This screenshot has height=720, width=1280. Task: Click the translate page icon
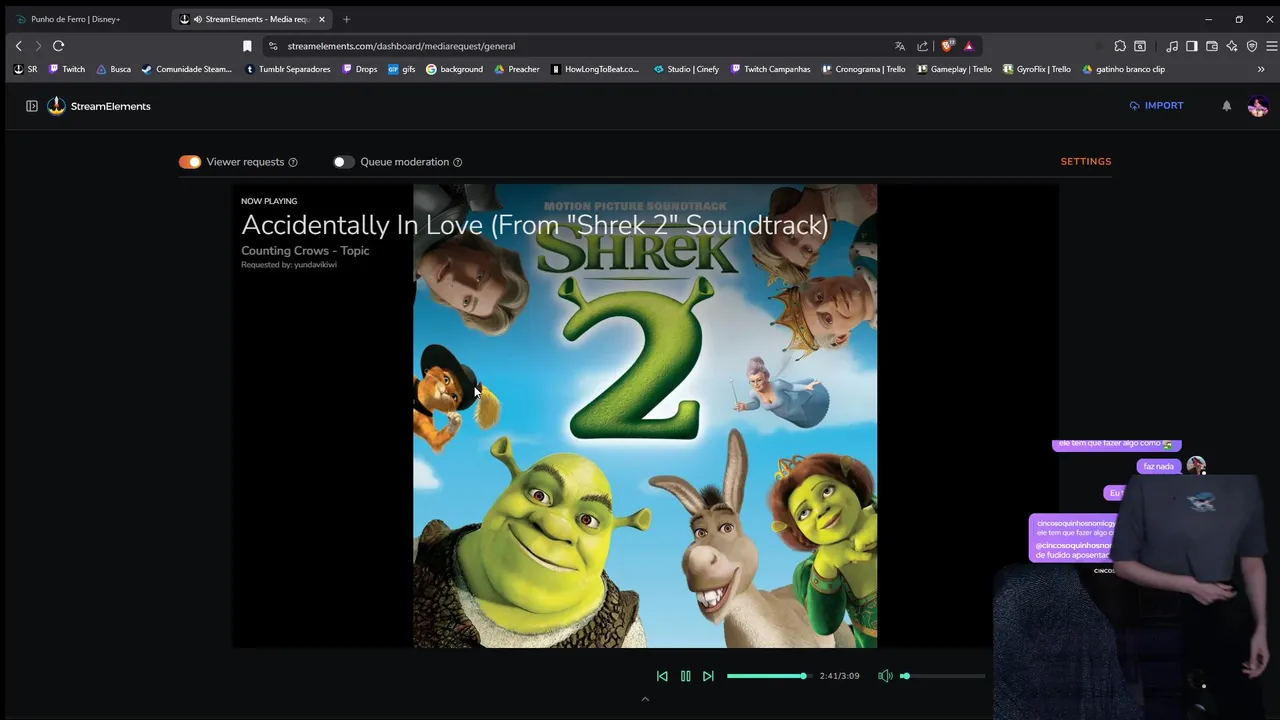pos(900,46)
